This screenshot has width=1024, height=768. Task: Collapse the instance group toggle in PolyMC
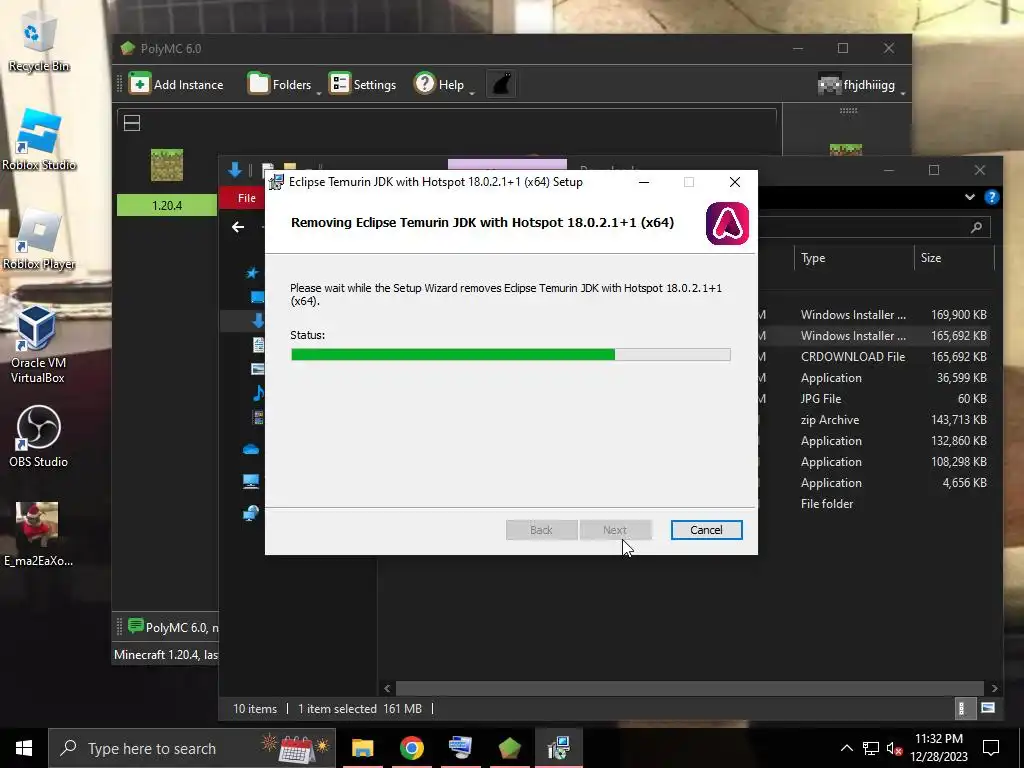(132, 123)
